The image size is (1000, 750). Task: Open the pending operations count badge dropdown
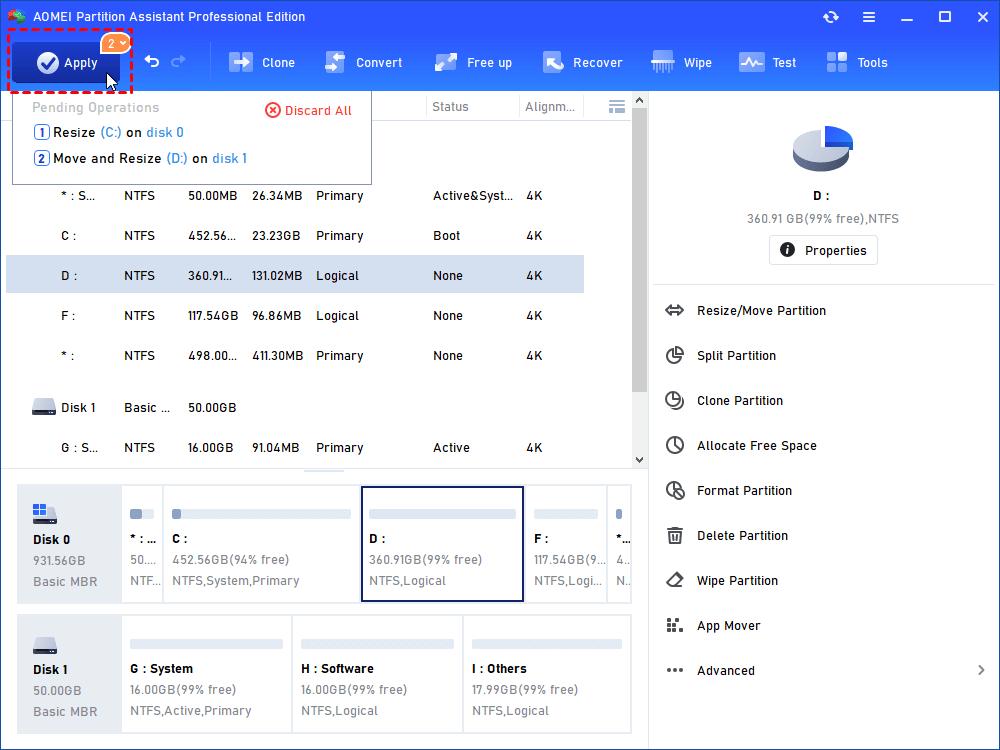(x=115, y=43)
